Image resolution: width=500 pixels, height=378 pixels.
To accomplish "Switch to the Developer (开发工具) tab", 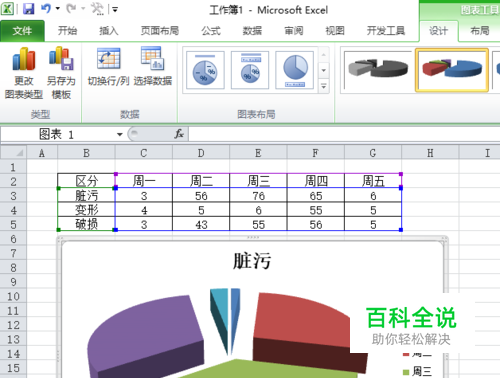I will click(x=386, y=31).
